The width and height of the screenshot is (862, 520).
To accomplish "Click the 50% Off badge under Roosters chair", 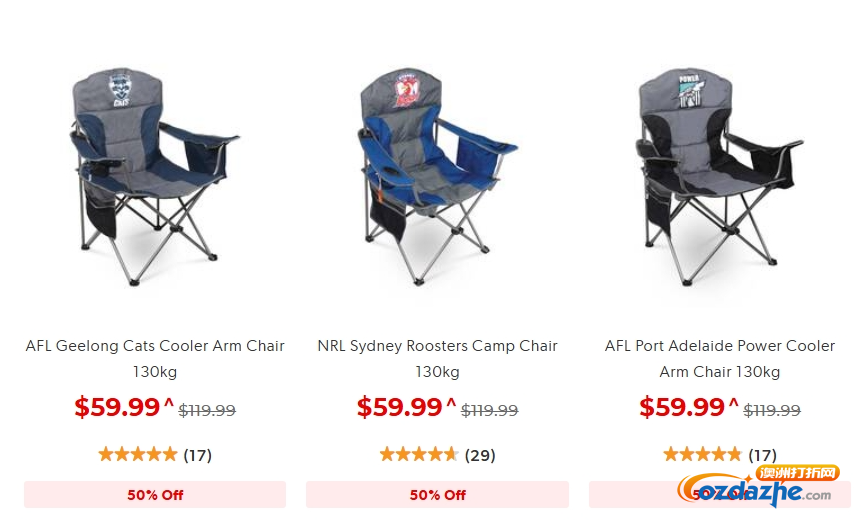I will (437, 495).
